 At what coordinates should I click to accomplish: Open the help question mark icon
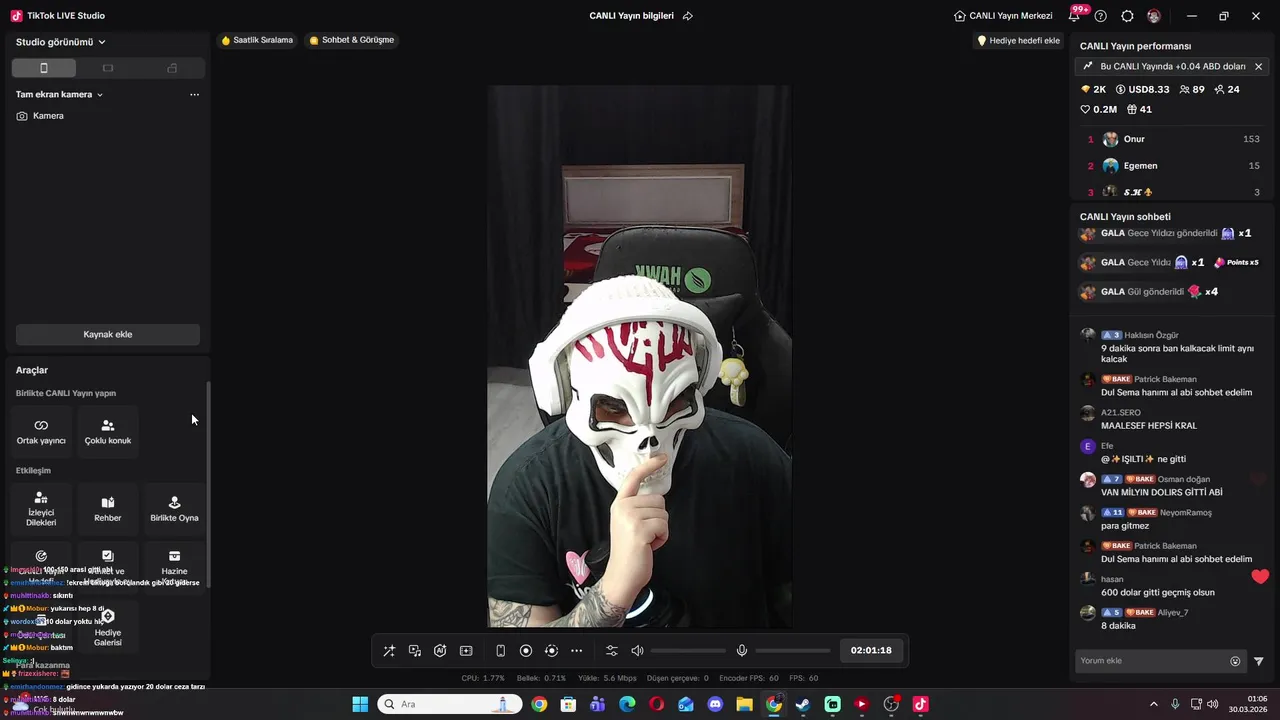[1101, 16]
